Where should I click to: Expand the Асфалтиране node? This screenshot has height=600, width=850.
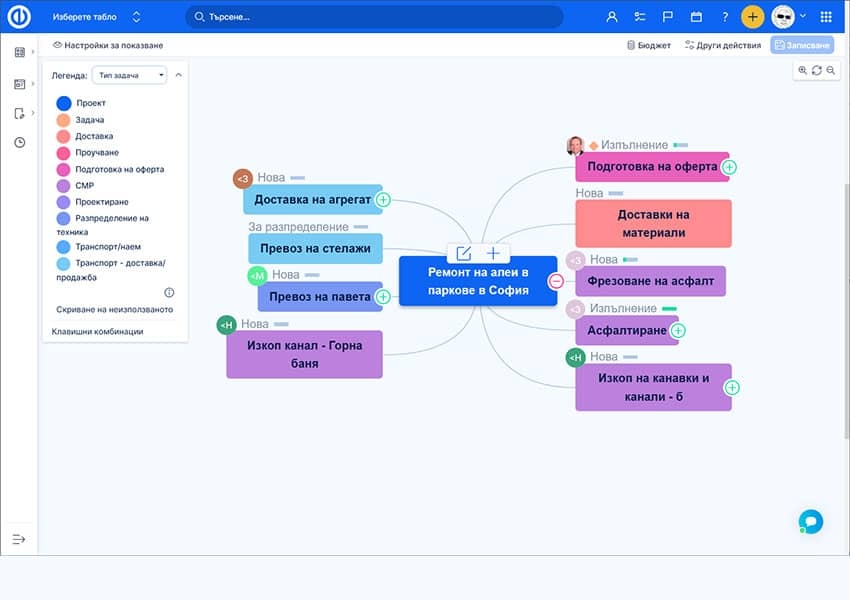point(678,330)
